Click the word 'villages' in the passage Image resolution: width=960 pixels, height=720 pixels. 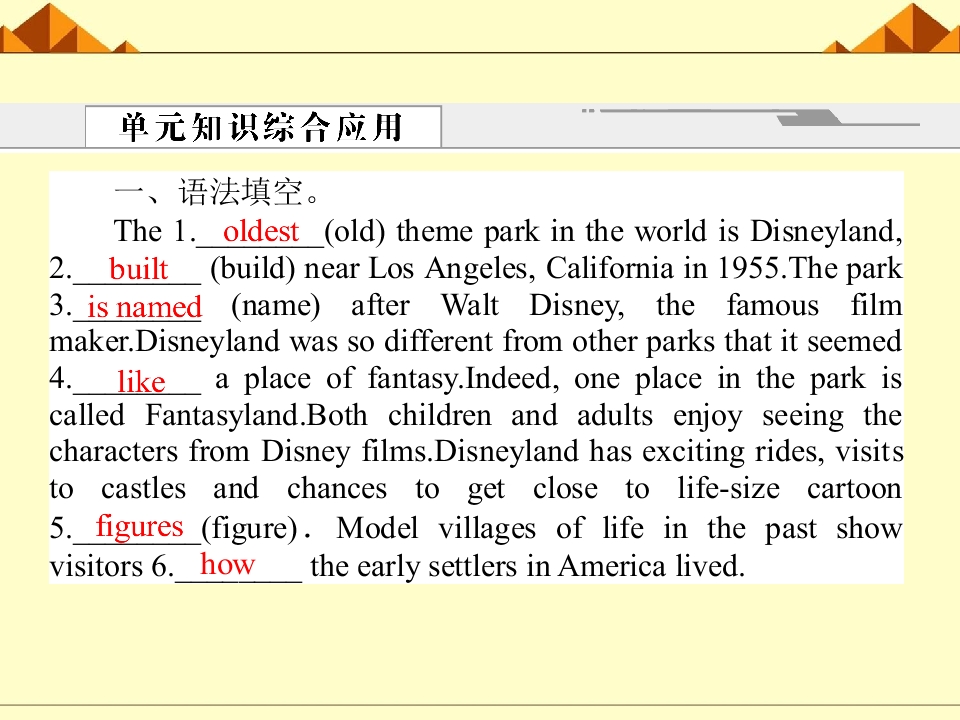(x=487, y=529)
